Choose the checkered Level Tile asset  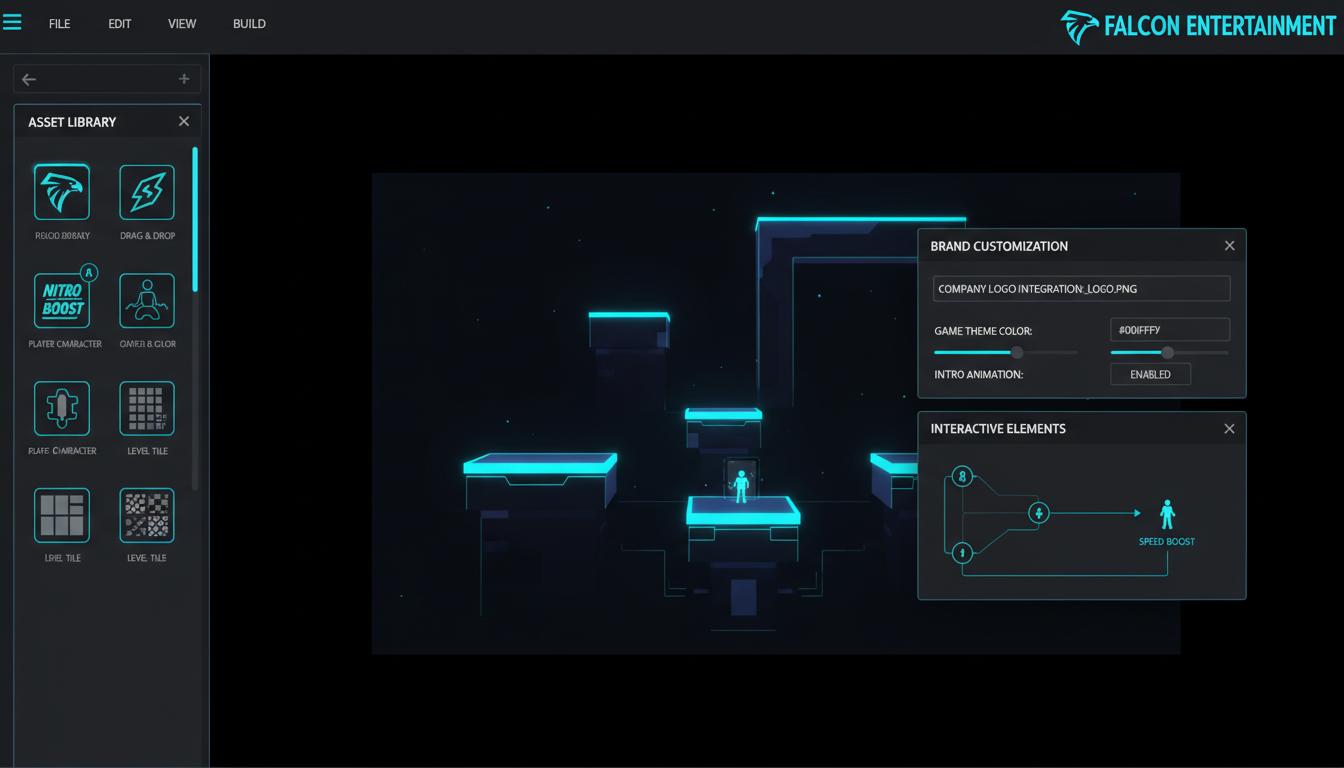pyautogui.click(x=147, y=515)
